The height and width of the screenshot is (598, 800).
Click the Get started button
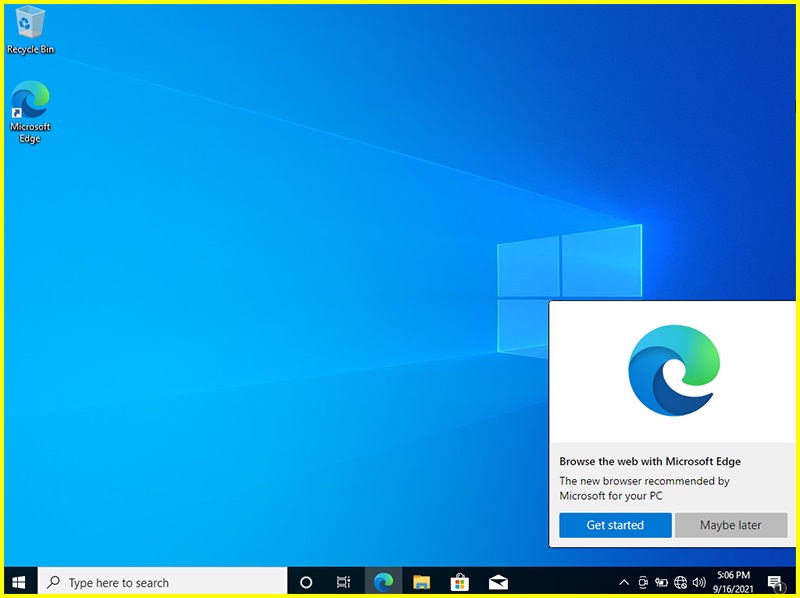pos(615,525)
